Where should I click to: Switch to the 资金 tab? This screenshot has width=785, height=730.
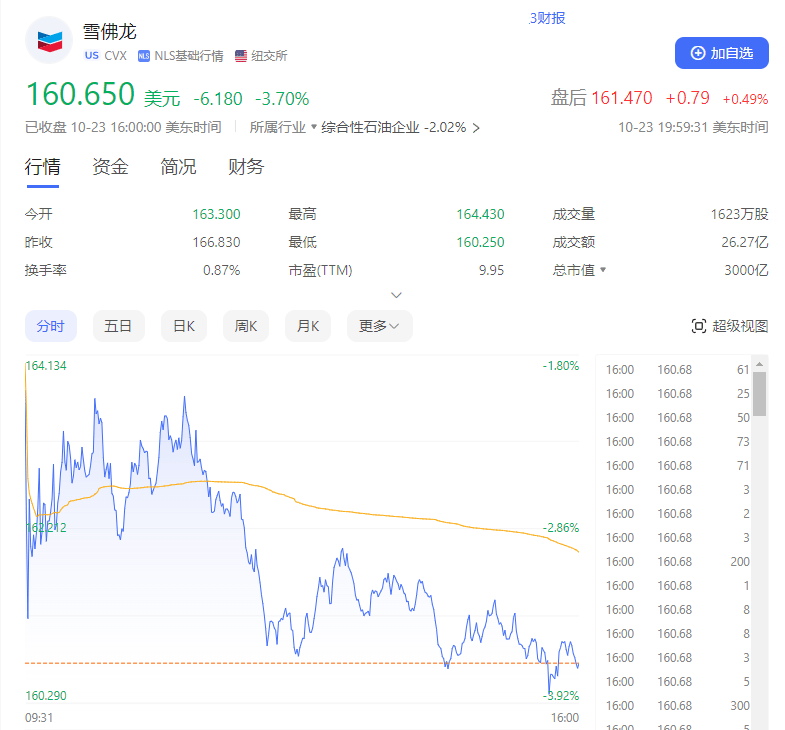tap(110, 167)
